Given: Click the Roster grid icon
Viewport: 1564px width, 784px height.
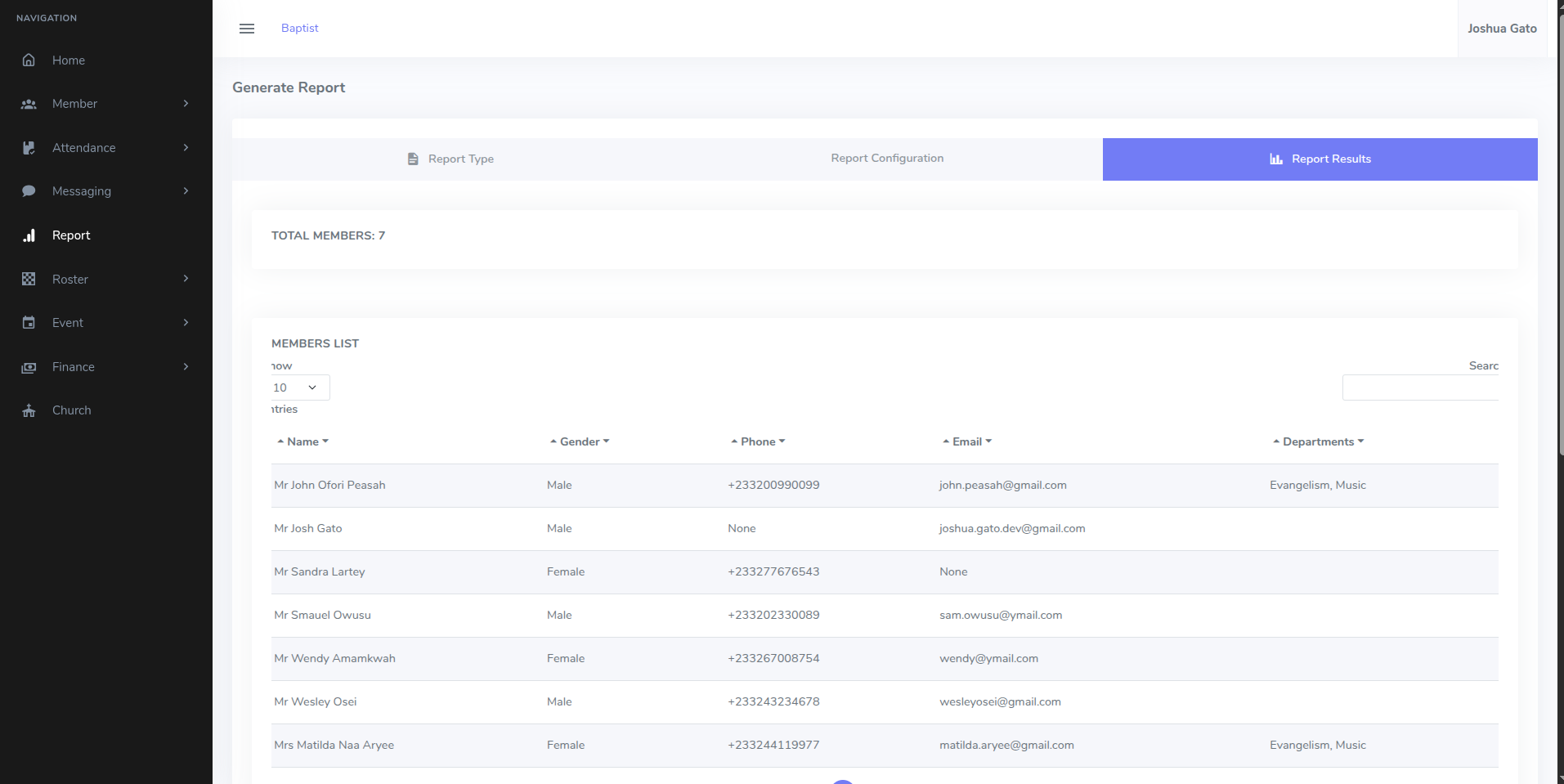Looking at the screenshot, I should [29, 279].
